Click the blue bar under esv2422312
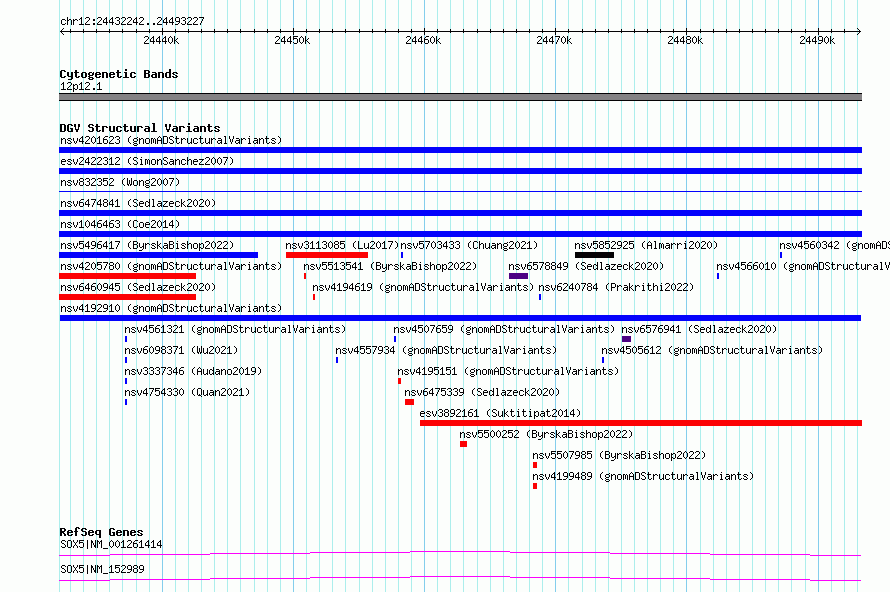Image resolution: width=890 pixels, height=592 pixels. point(460,171)
